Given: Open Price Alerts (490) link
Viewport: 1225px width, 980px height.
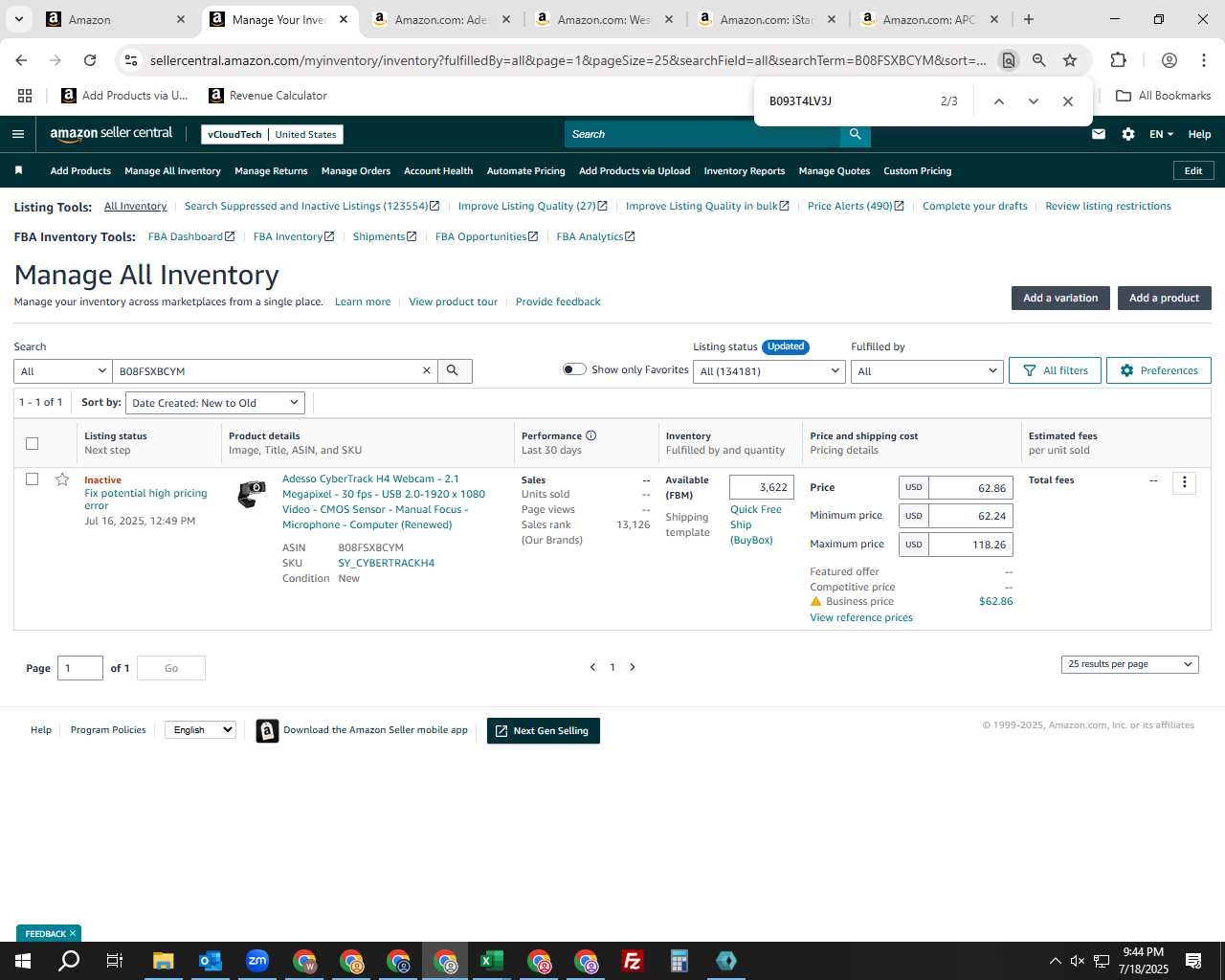Looking at the screenshot, I should click(856, 206).
